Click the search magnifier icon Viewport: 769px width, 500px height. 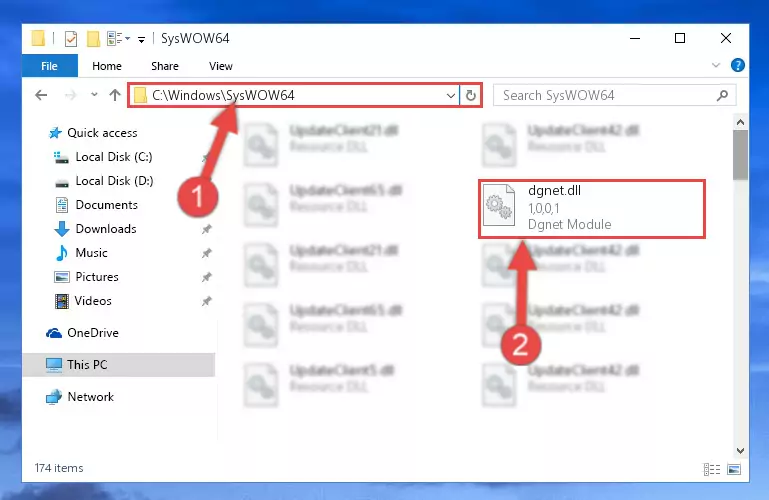pos(722,96)
